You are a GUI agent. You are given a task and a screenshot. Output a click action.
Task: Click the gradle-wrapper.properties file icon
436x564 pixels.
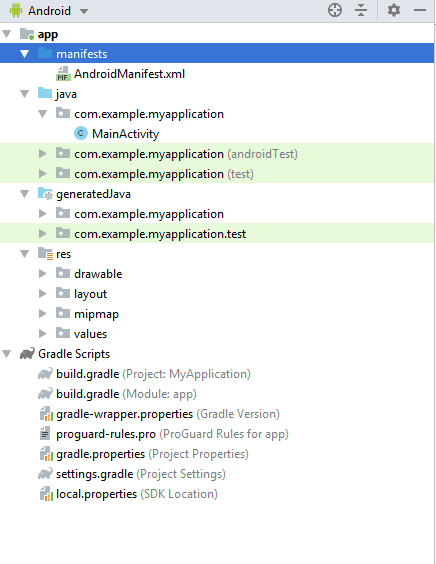click(x=46, y=414)
